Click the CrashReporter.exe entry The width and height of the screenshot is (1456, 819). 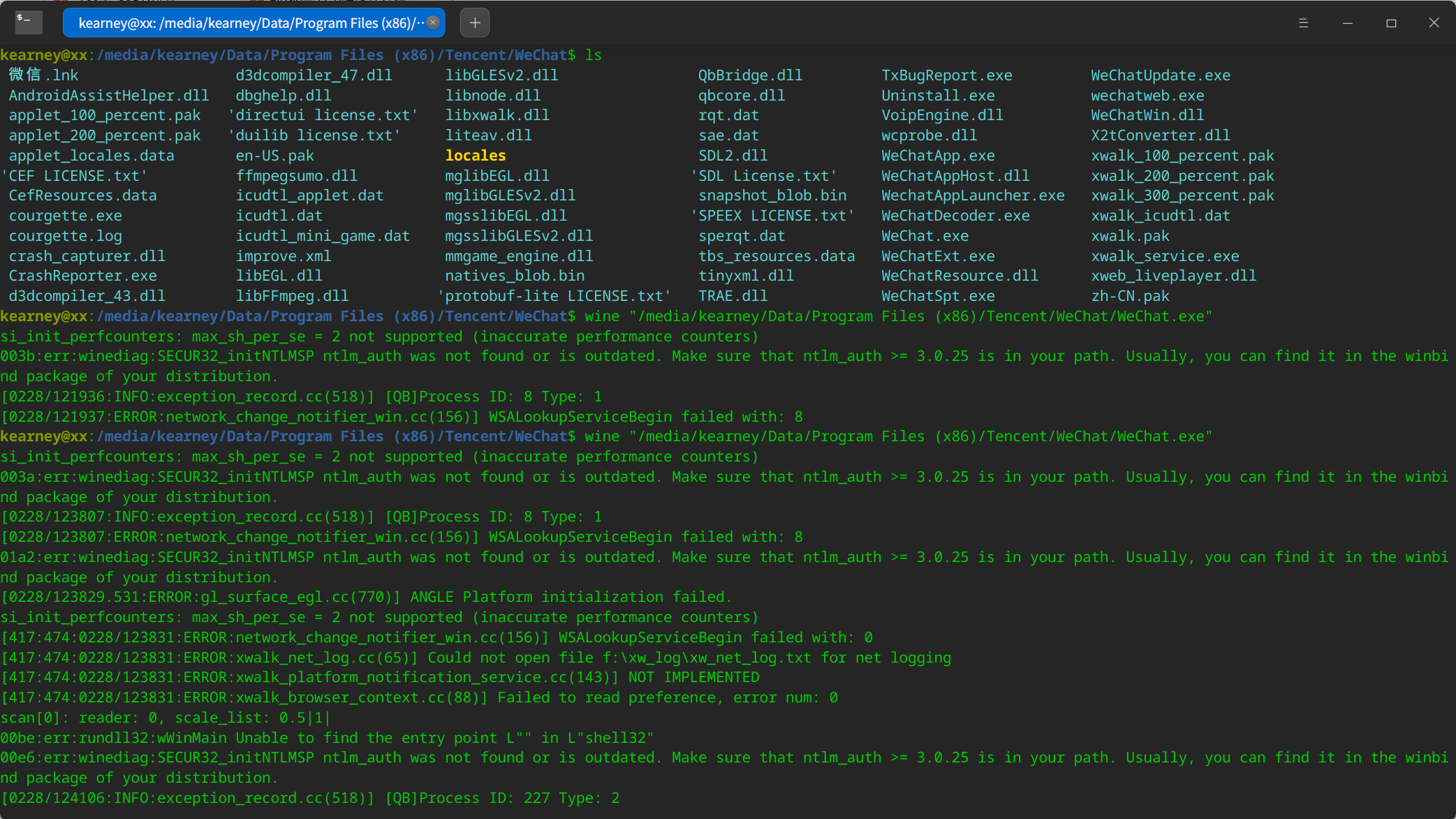click(x=82, y=275)
